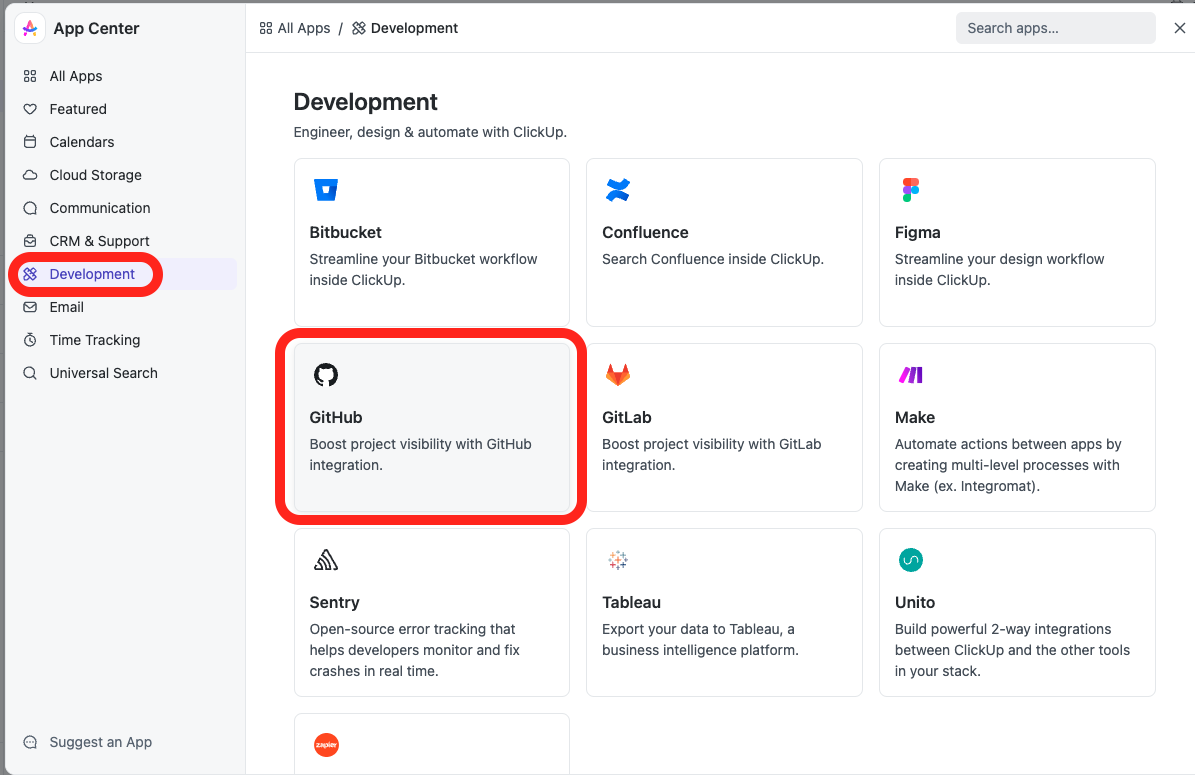Click the GitLab fox icon
Image resolution: width=1195 pixels, height=775 pixels.
(x=618, y=375)
